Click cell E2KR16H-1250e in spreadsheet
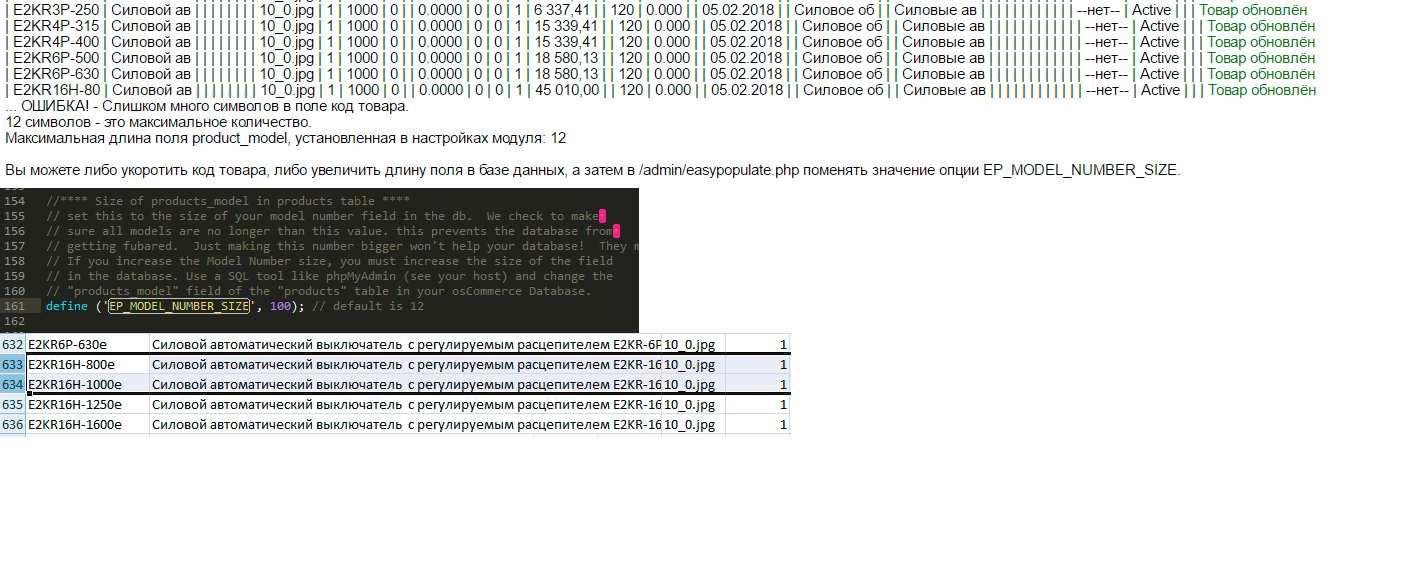Viewport: 1417px width, 567px height. [88, 405]
